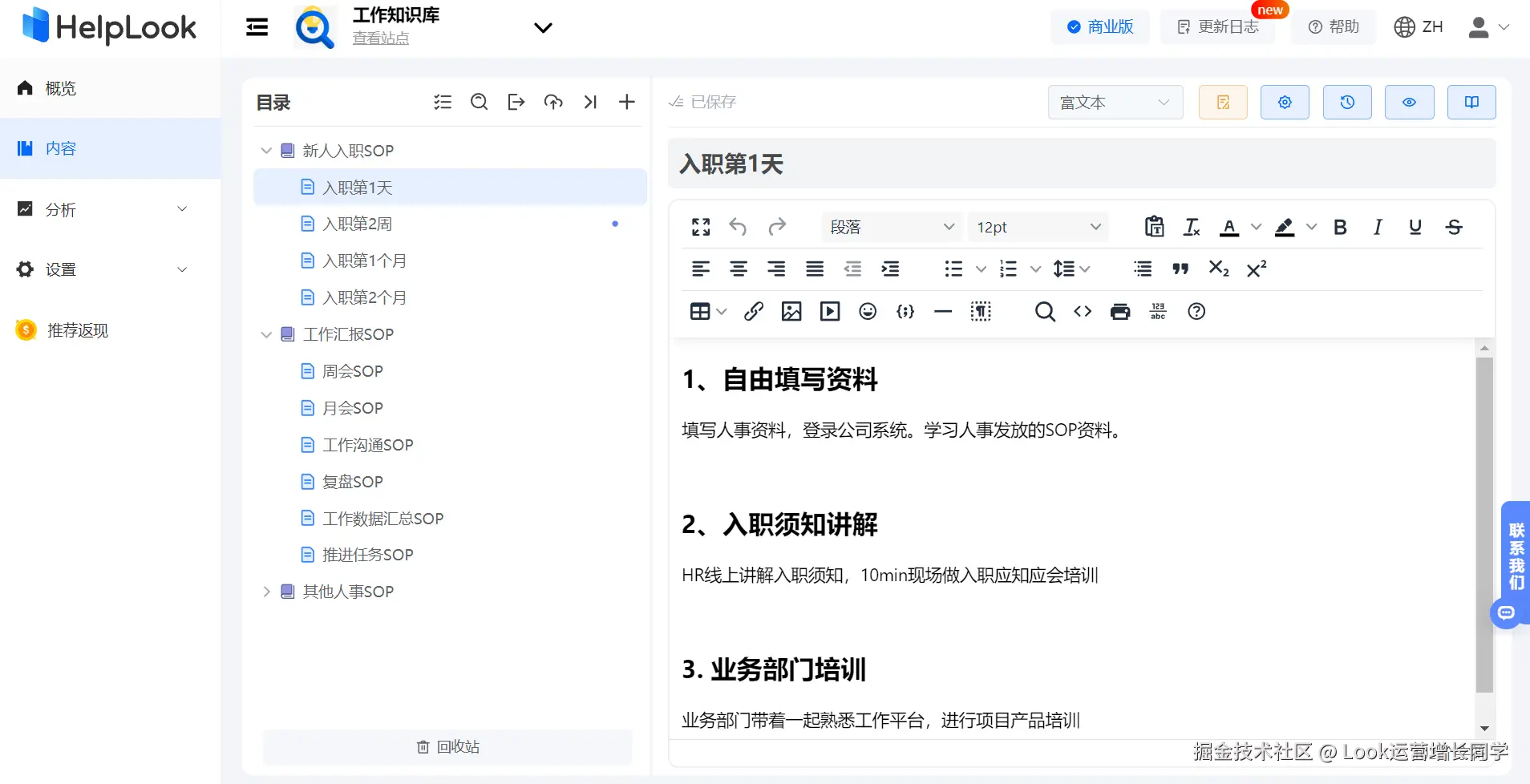This screenshot has height=784, width=1530.
Task: Open the source code view icon
Action: (1083, 312)
